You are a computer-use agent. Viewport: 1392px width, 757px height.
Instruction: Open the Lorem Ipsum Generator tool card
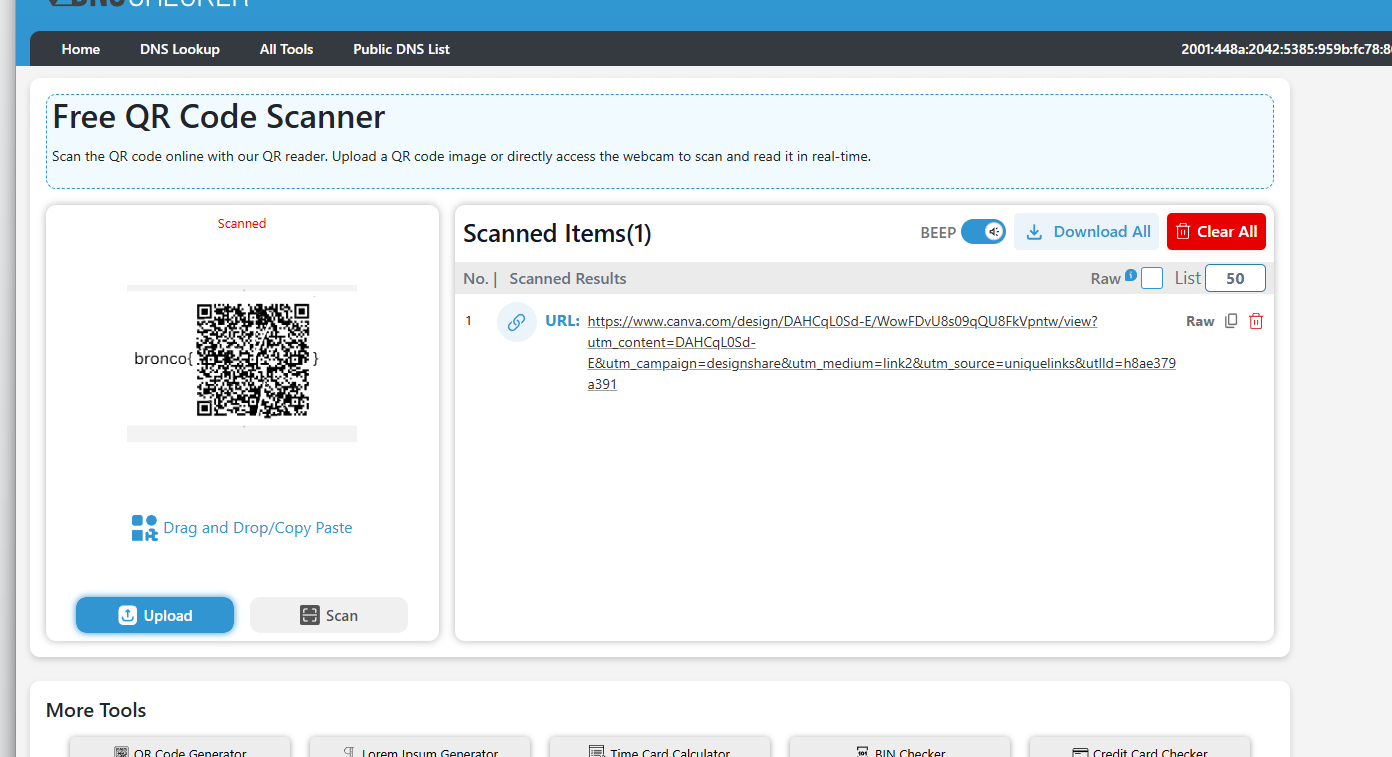(420, 748)
